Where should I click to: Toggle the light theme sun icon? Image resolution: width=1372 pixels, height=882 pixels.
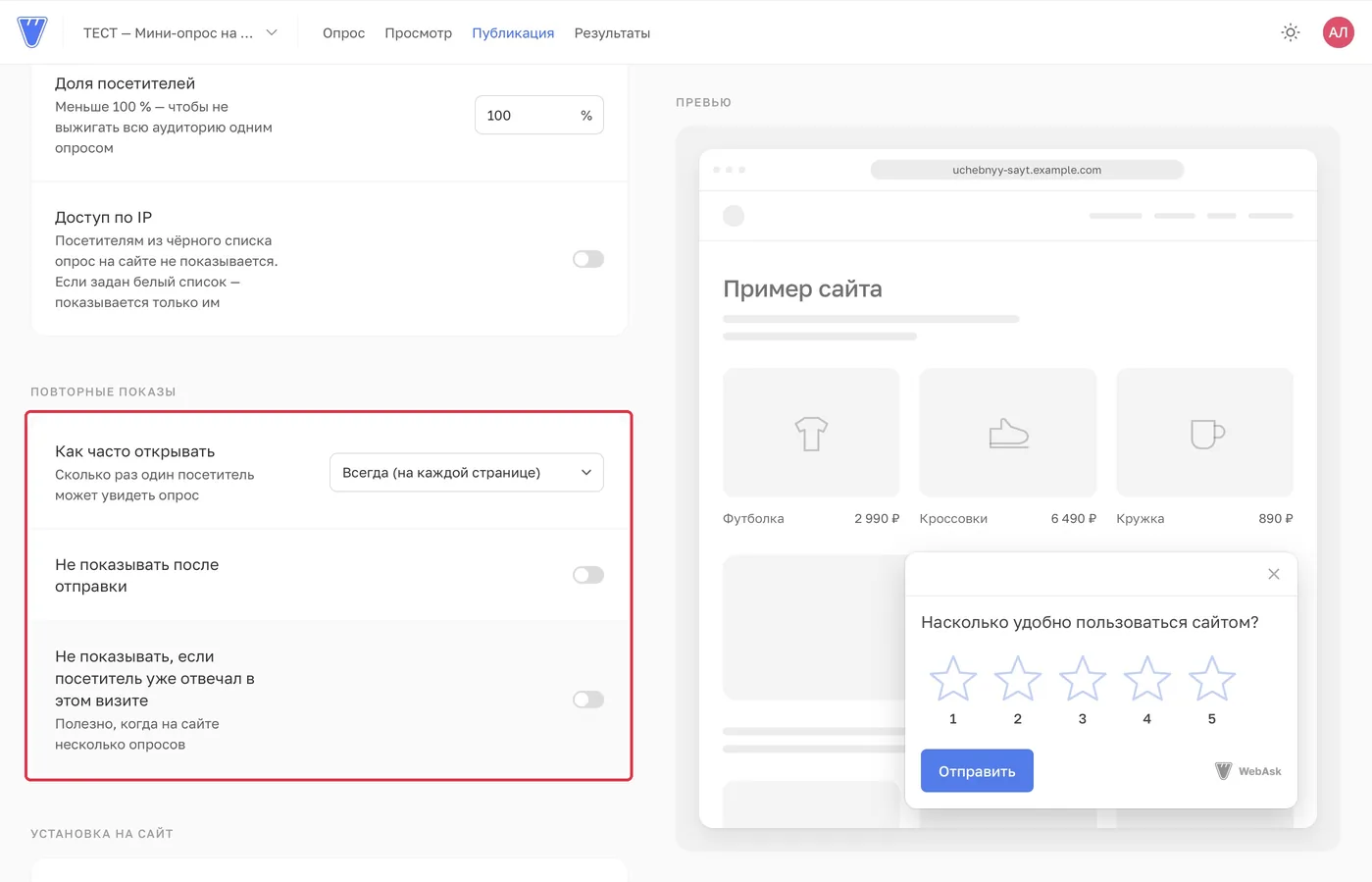coord(1291,32)
